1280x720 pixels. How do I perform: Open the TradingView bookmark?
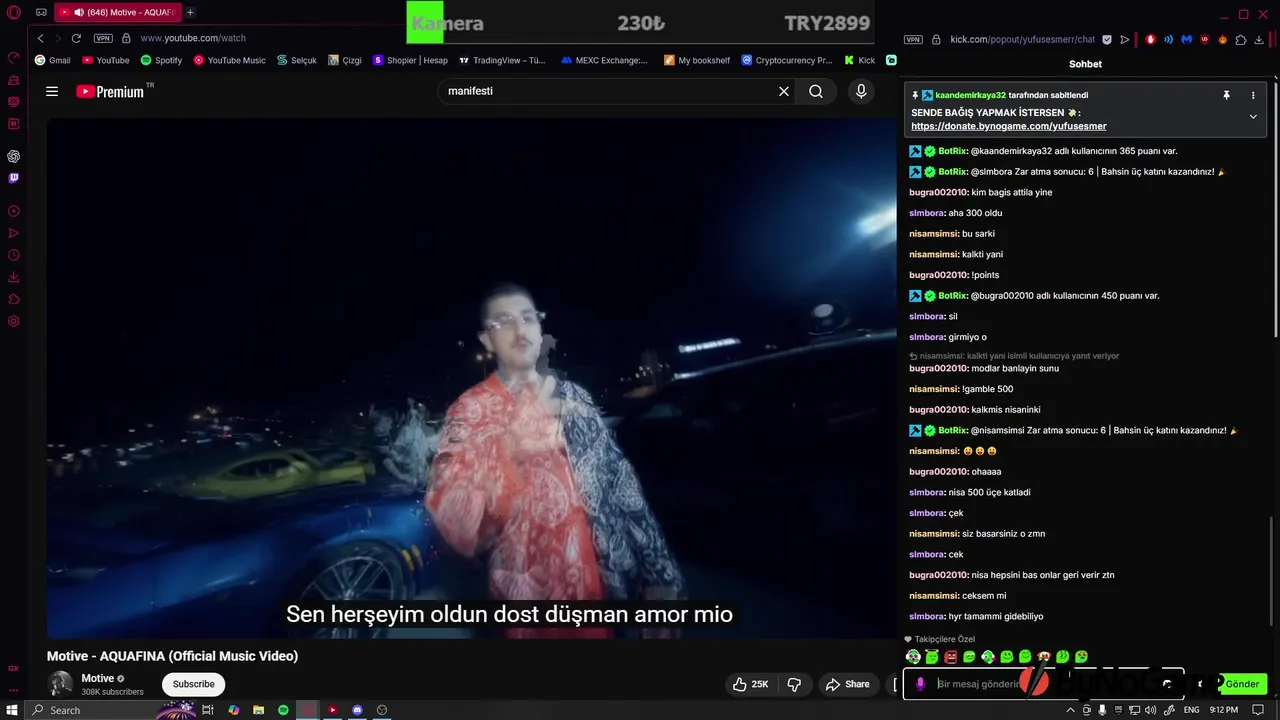click(x=502, y=60)
